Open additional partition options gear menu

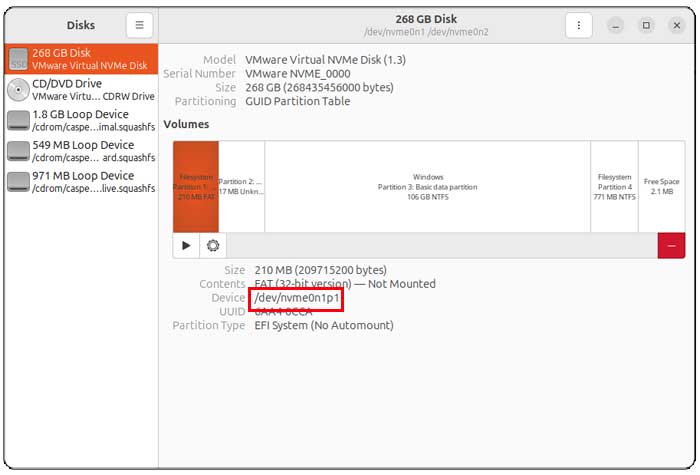coord(213,246)
